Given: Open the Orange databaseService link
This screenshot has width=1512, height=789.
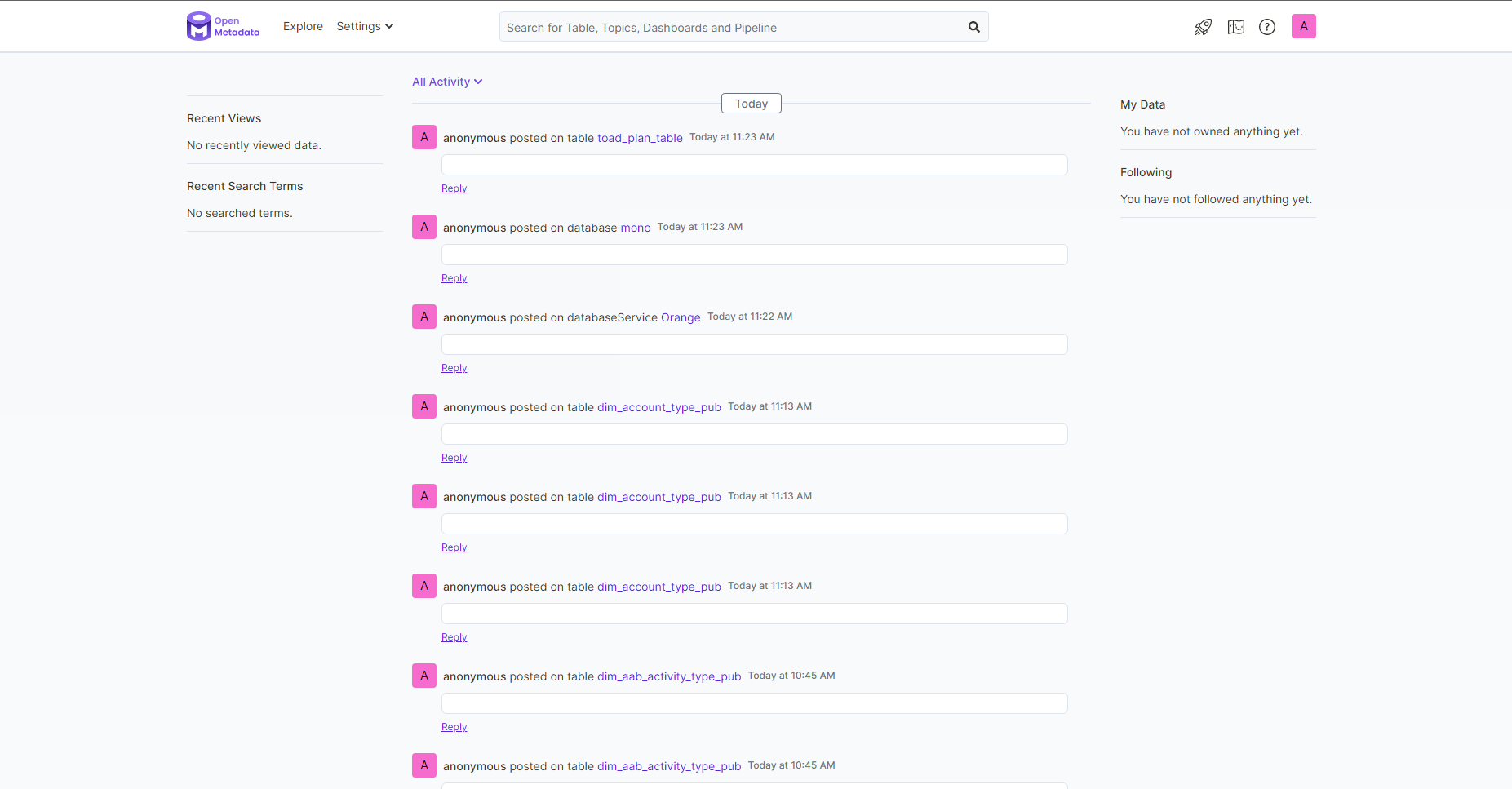Looking at the screenshot, I should click(681, 317).
